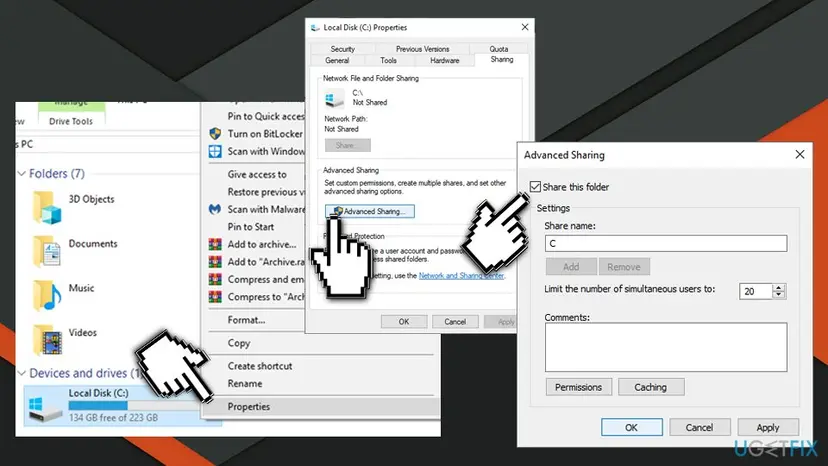Click Cancel in Advanced Sharing dialog
Viewport: 828px width, 466px height.
[699, 427]
